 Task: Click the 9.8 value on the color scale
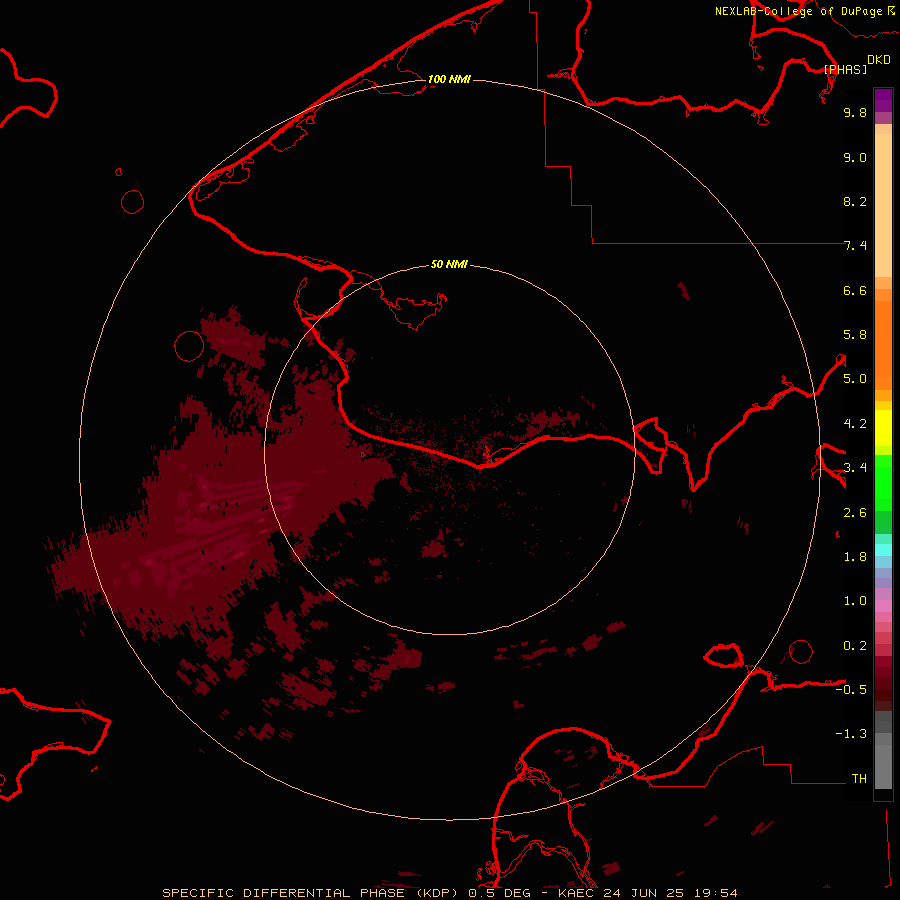[855, 112]
